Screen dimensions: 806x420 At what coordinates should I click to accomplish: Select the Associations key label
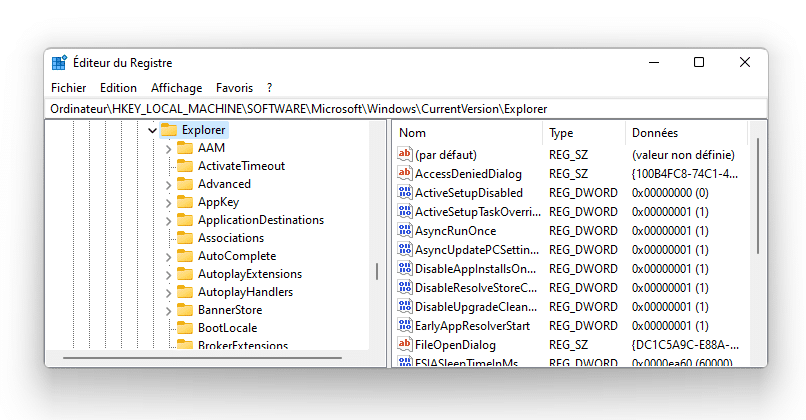click(x=231, y=238)
